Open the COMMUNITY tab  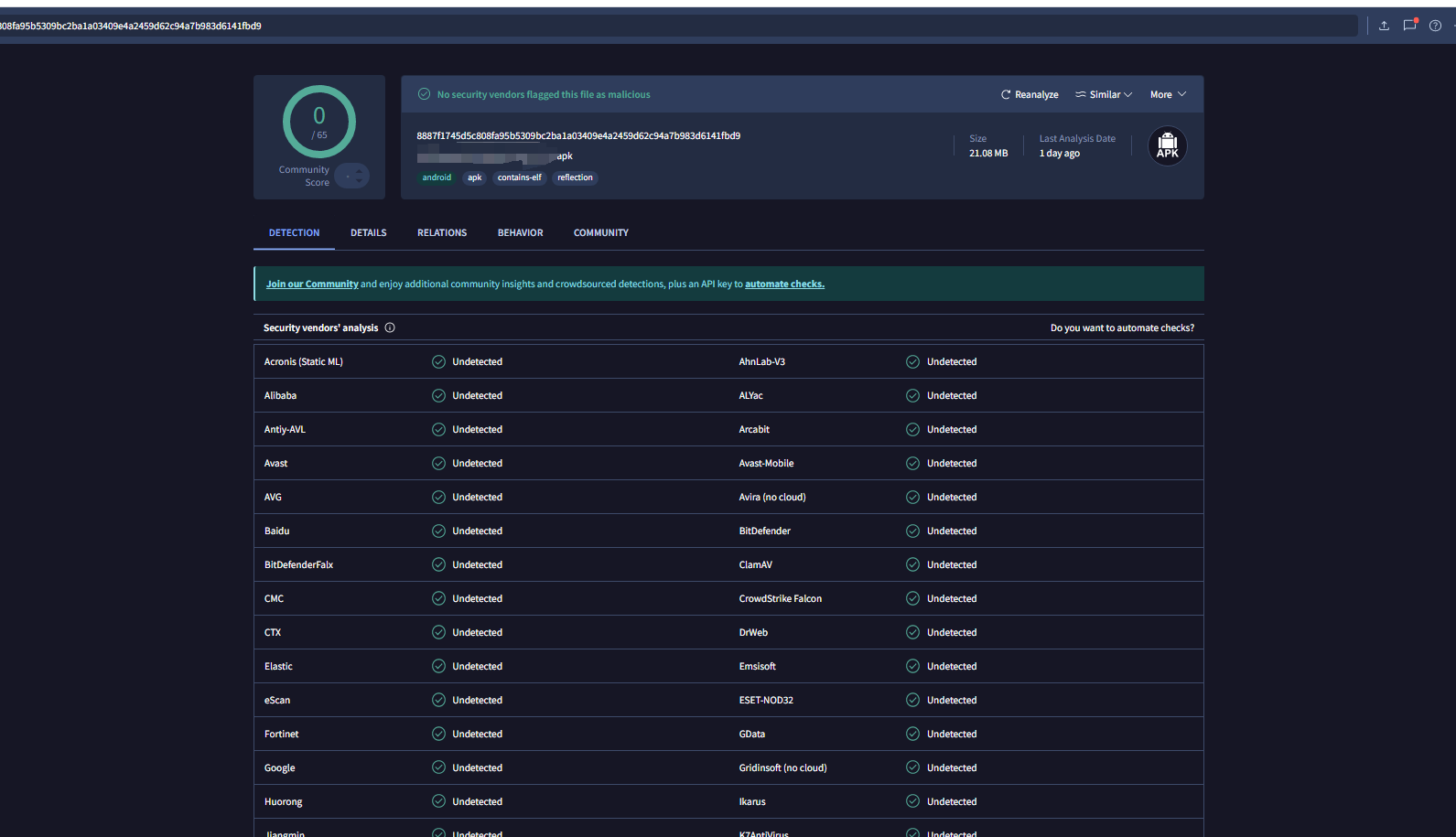tap(601, 232)
